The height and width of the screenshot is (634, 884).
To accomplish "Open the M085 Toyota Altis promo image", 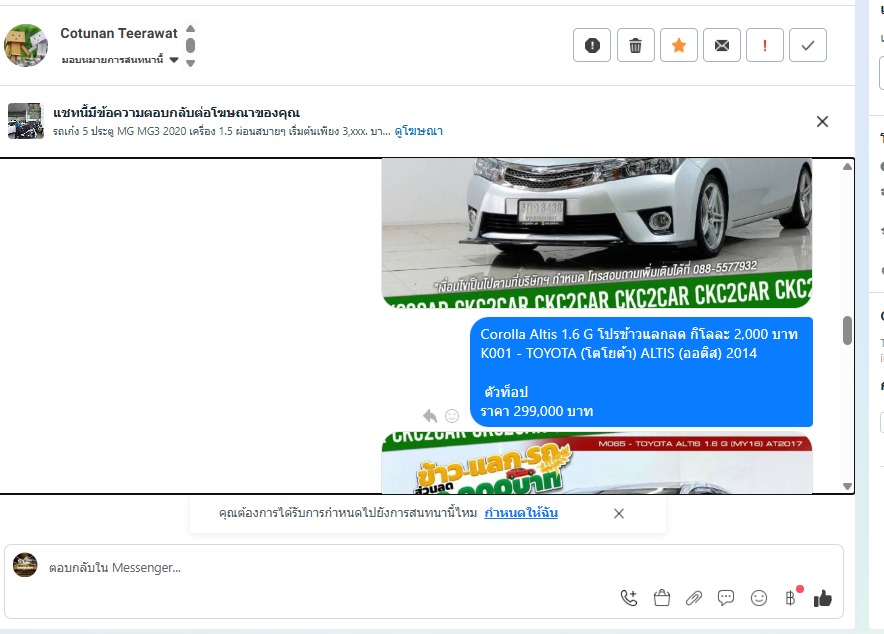I will click(597, 463).
